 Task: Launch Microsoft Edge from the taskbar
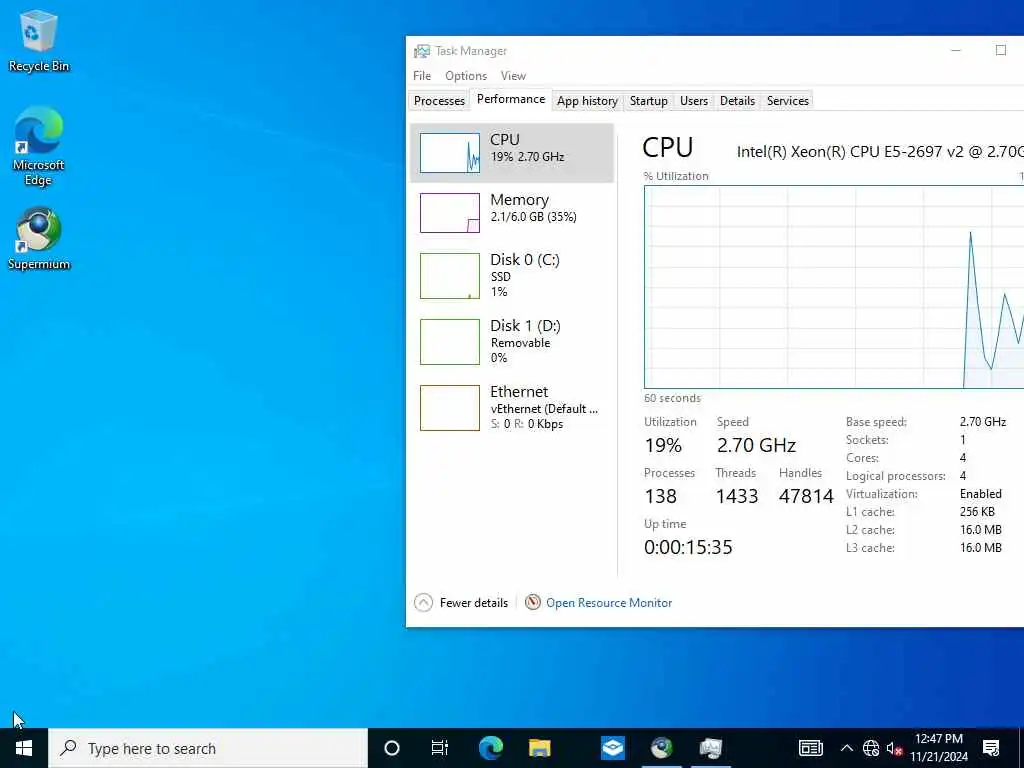pos(490,748)
